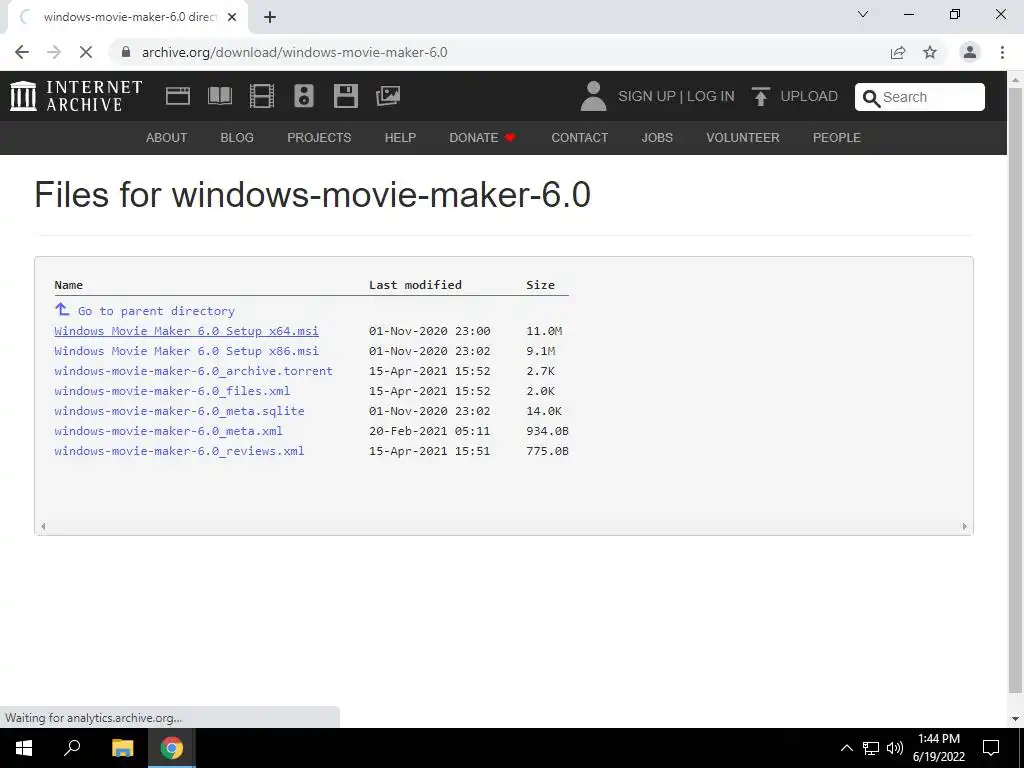Screen dimensions: 1024x768
Task: Bookmark this page with star icon
Action: [x=930, y=52]
